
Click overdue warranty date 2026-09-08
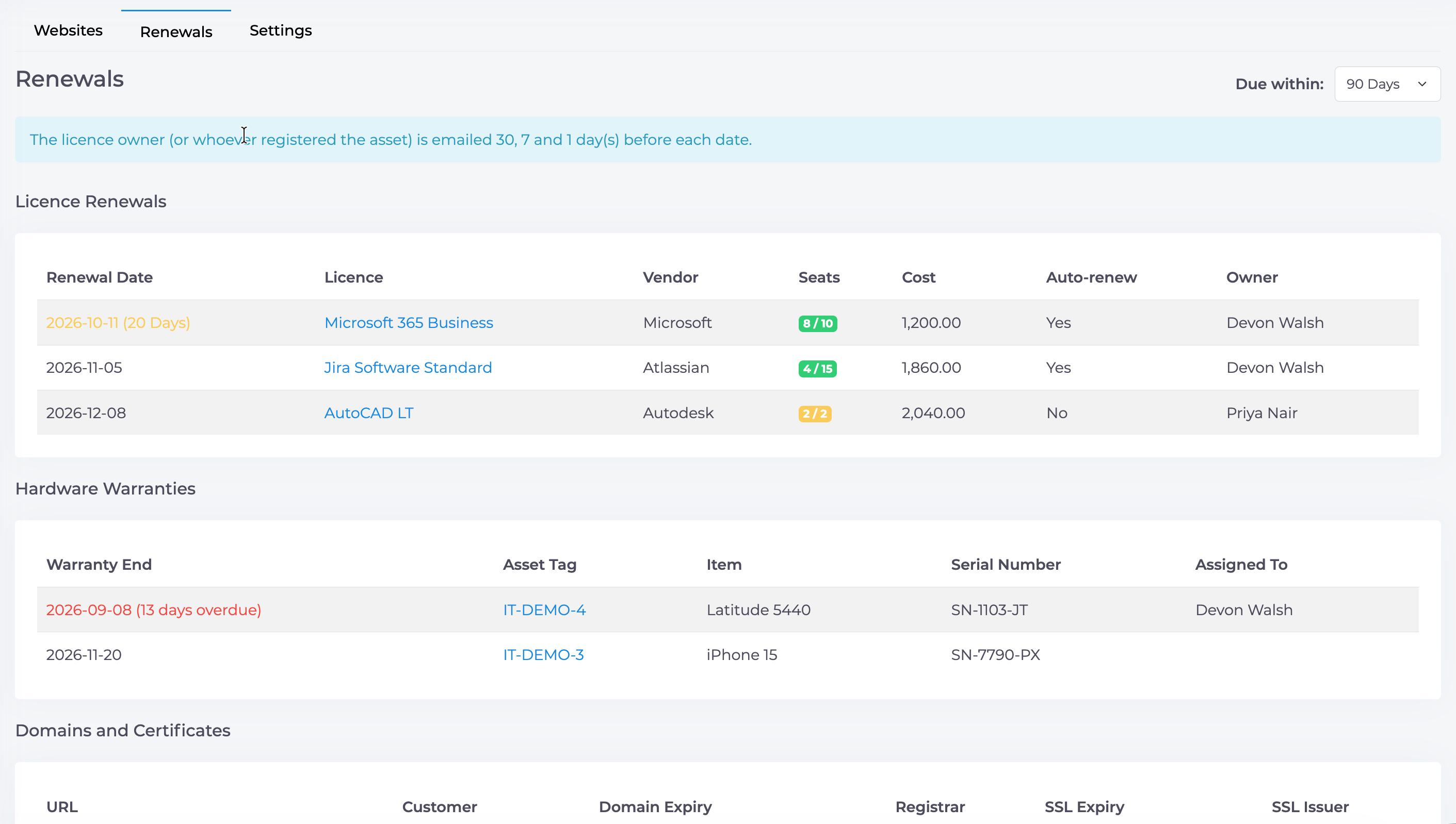point(153,610)
